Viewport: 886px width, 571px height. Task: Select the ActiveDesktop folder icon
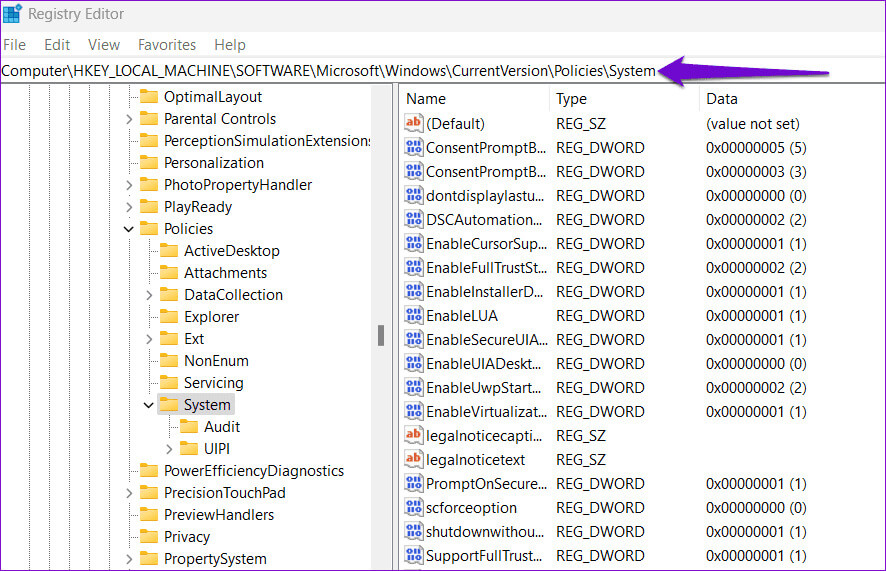(x=169, y=251)
